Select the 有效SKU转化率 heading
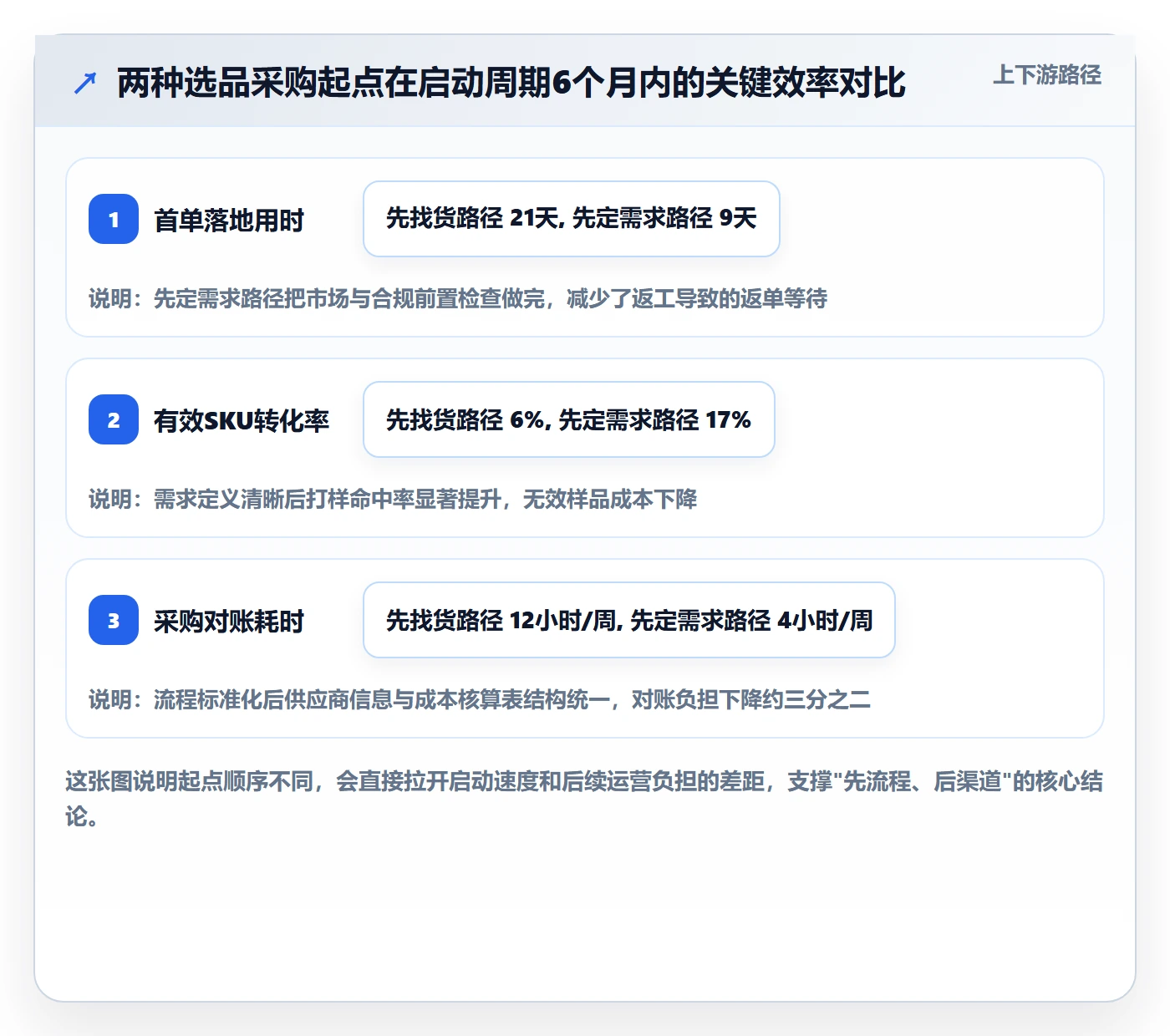Screen dimensions: 1170x1036 [242, 421]
